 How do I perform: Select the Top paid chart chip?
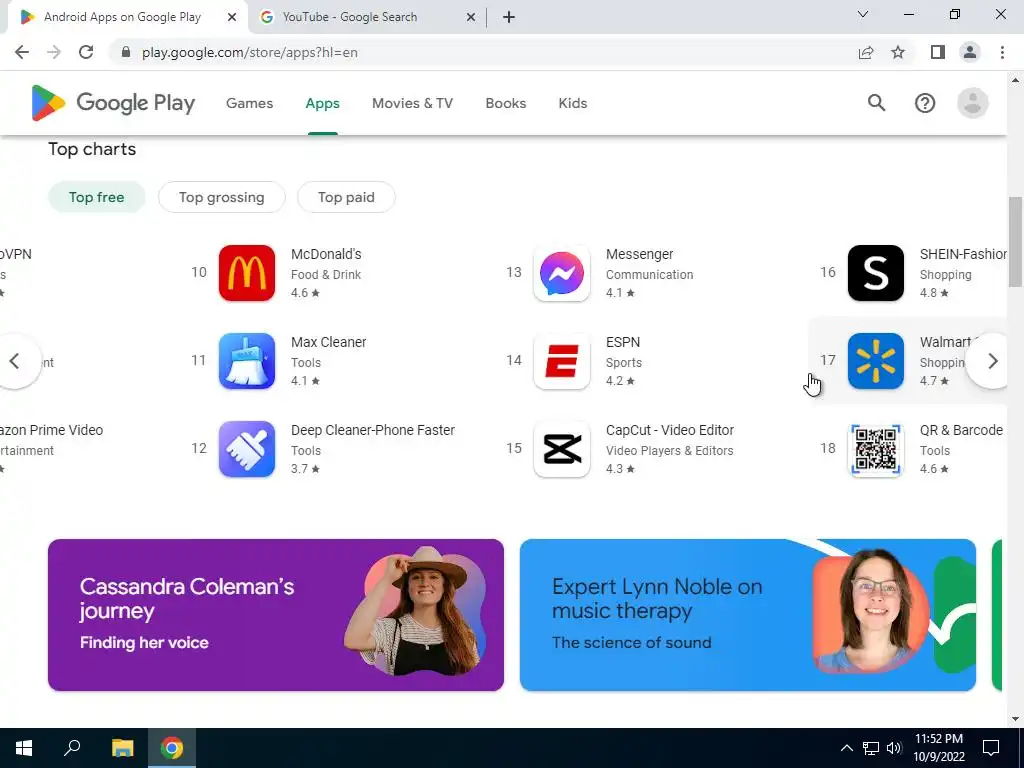(346, 197)
